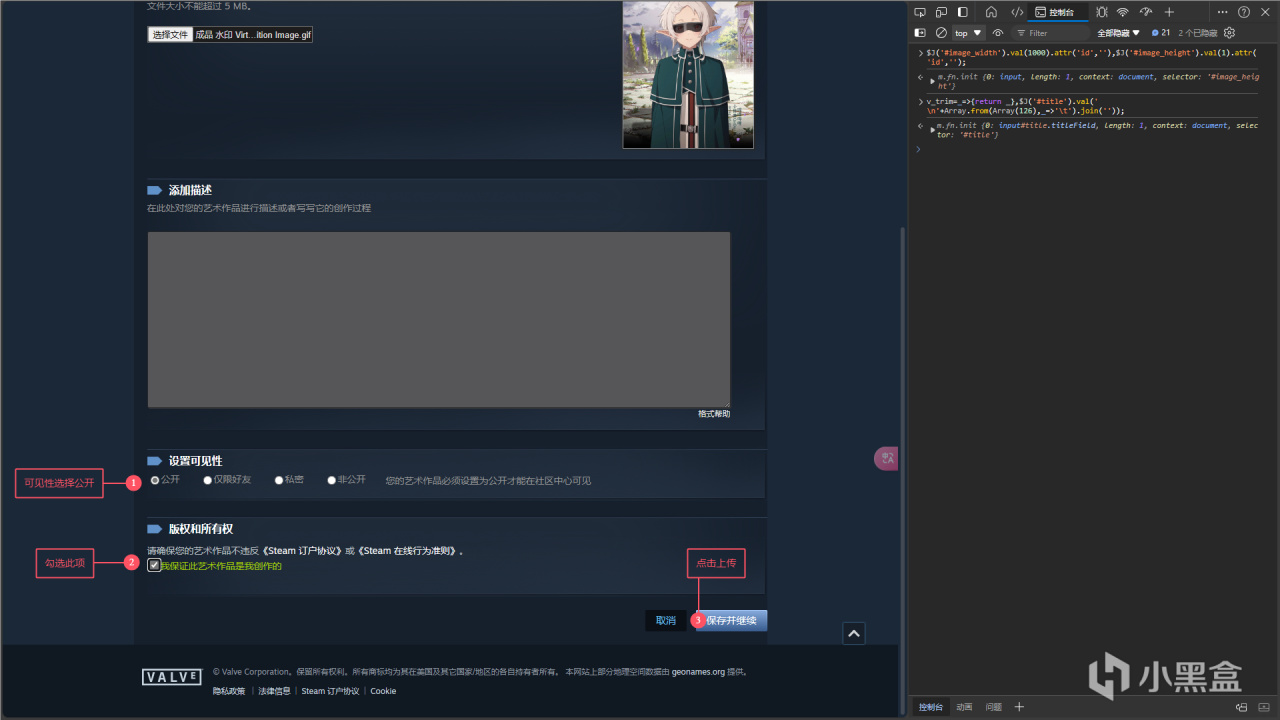Viewport: 1280px width, 720px height.
Task: Focus the console Filter field
Action: click(x=1051, y=33)
